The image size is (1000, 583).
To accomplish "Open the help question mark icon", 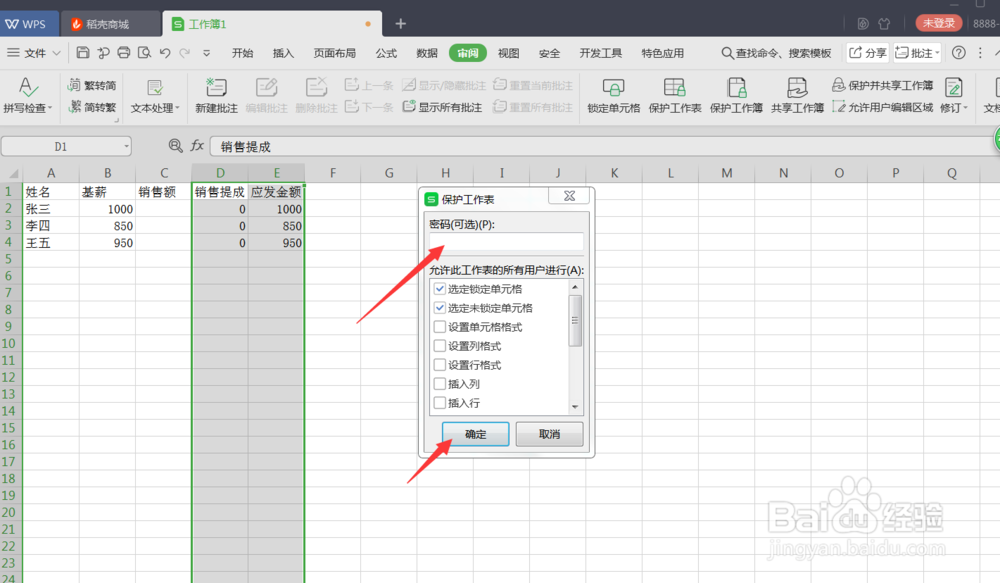I will click(959, 53).
